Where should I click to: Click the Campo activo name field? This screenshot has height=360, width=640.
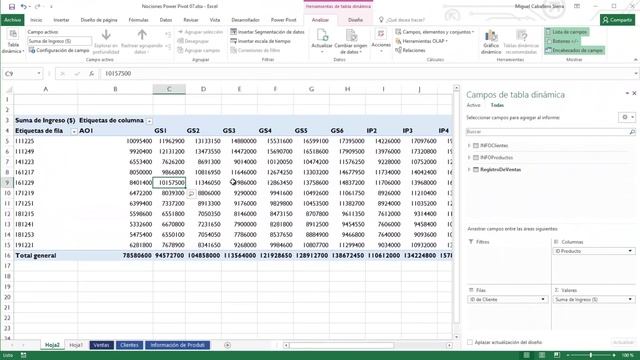point(60,41)
